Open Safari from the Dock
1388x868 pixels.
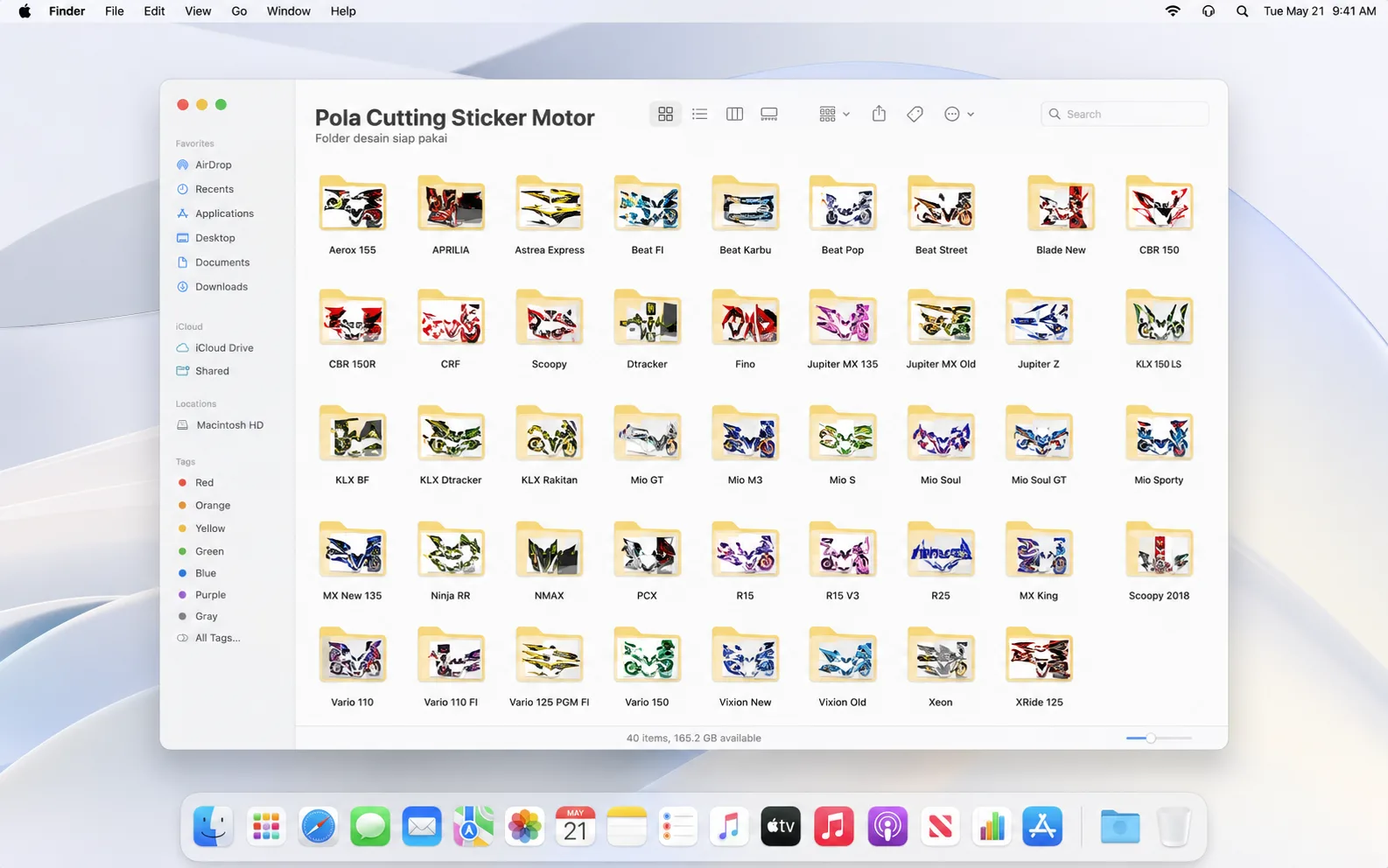tap(318, 826)
